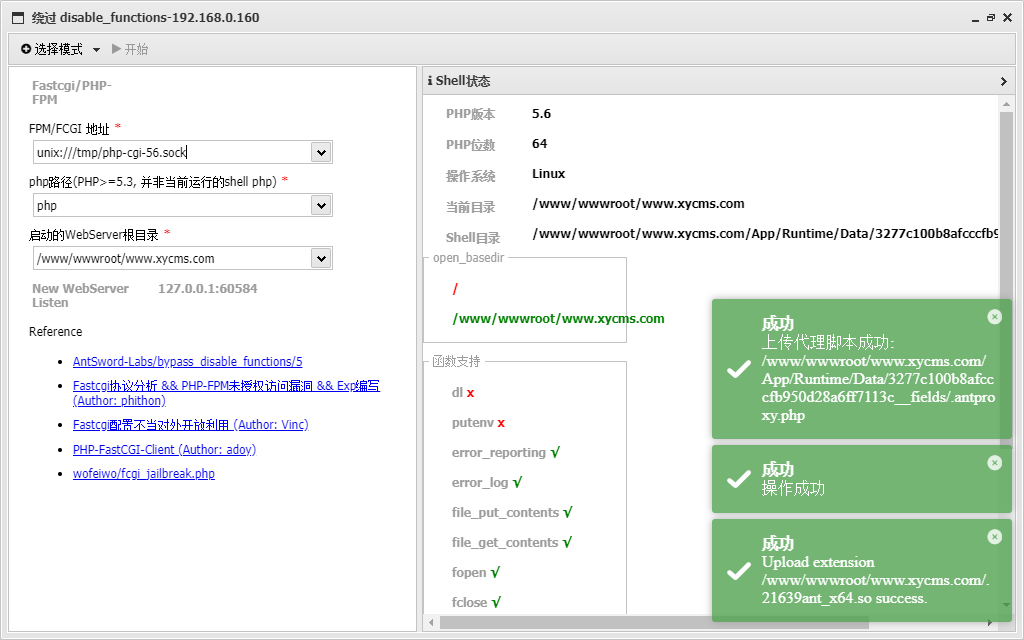Click the red x beside dl
The width and height of the screenshot is (1024, 640).
470,393
